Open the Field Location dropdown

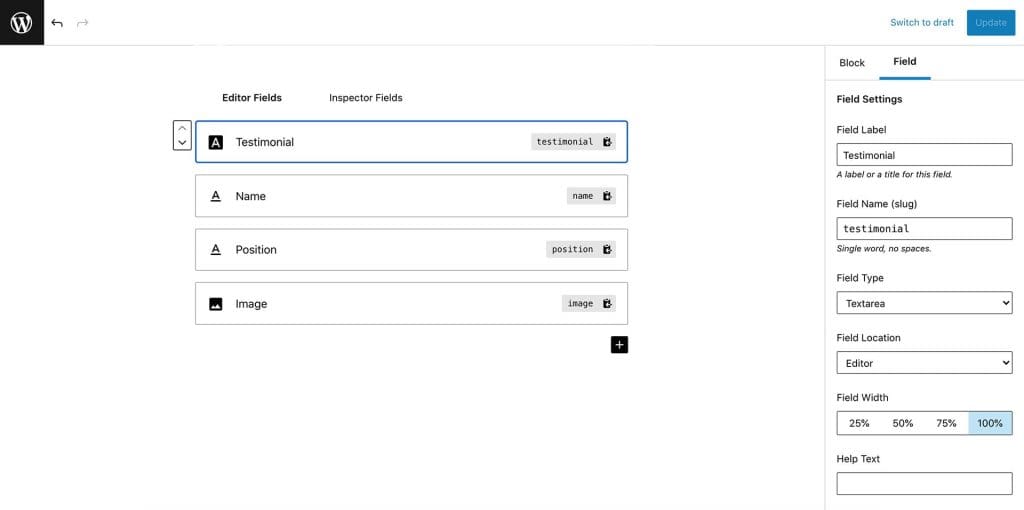[924, 363]
